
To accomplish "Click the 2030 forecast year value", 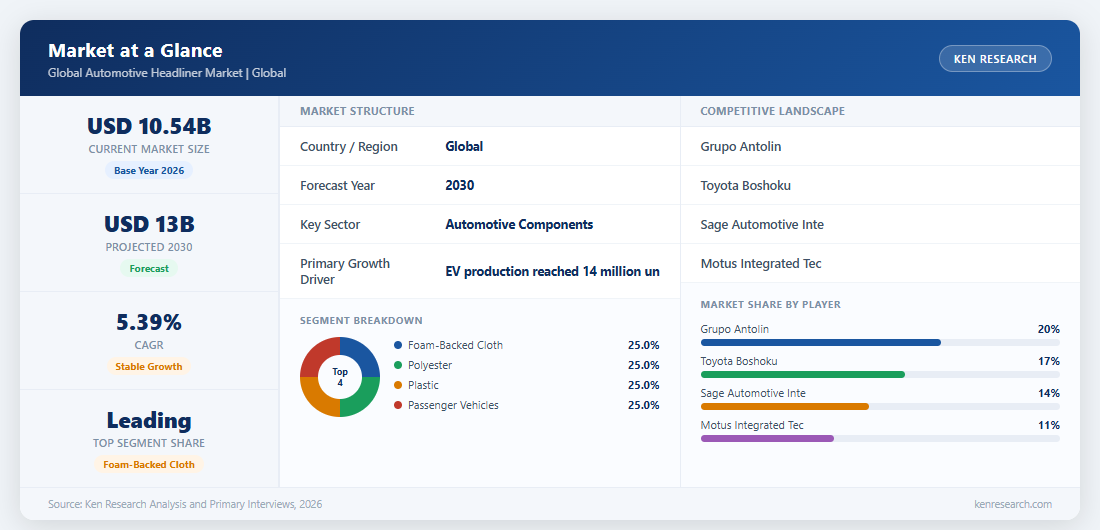I will click(460, 185).
